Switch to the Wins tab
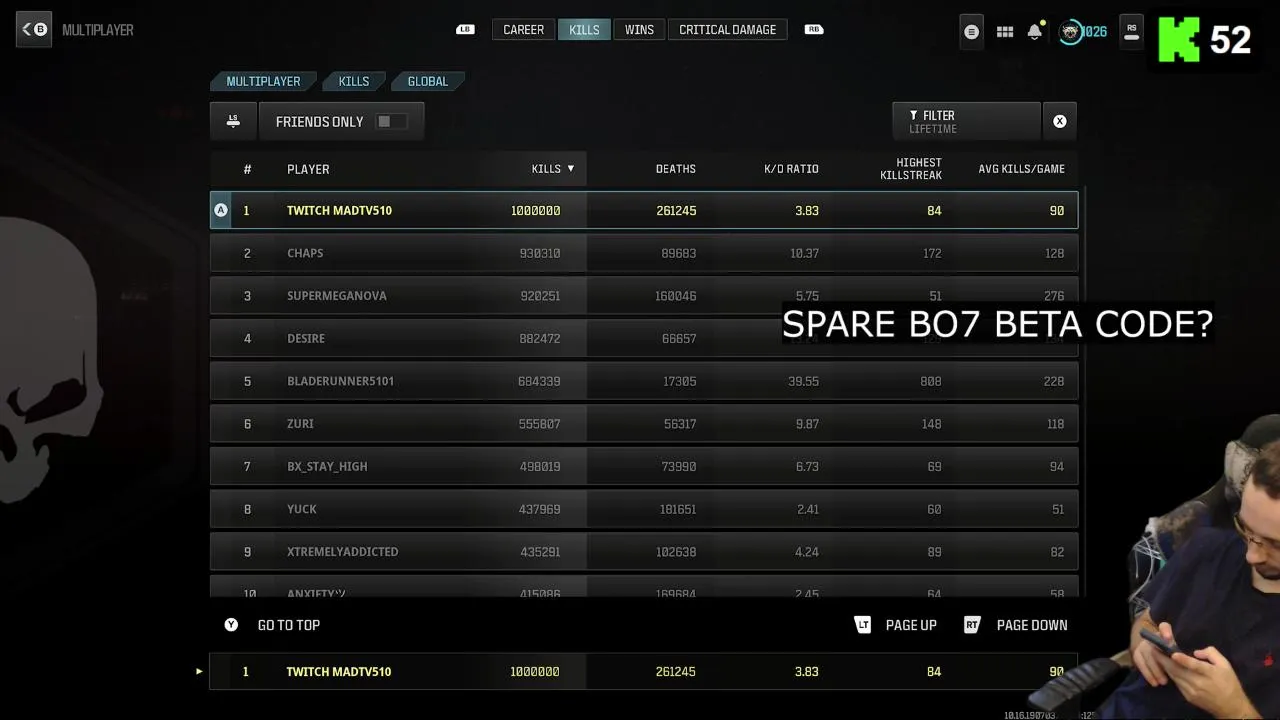This screenshot has height=720, width=1280. tap(639, 30)
